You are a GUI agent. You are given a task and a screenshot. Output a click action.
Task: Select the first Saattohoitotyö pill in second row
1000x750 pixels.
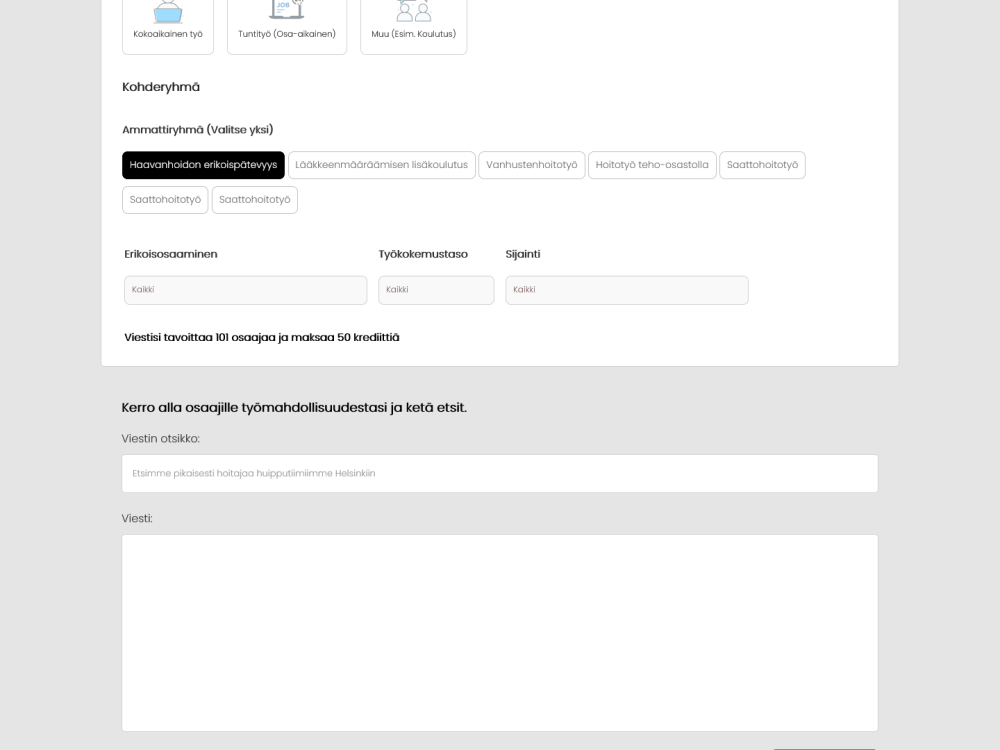164,199
